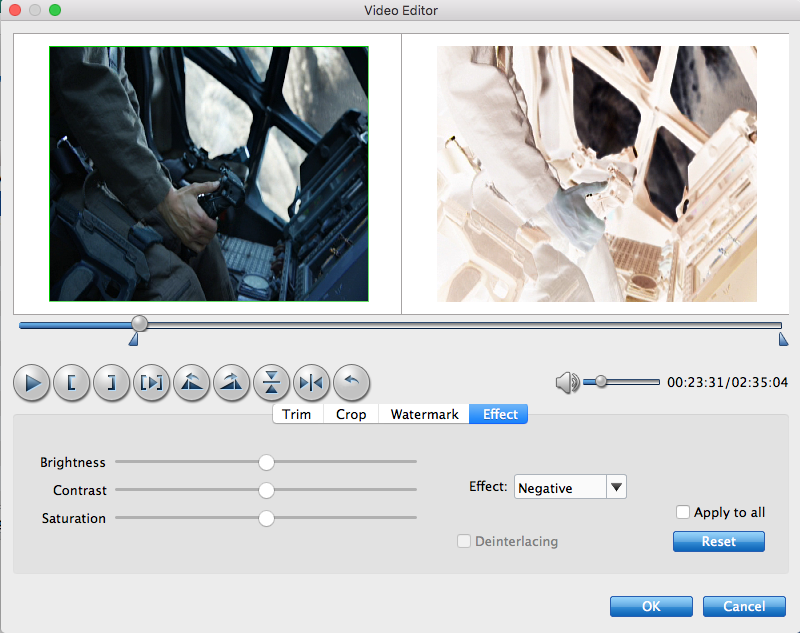800x633 pixels.
Task: Confirm changes with the OK button
Action: coord(651,606)
